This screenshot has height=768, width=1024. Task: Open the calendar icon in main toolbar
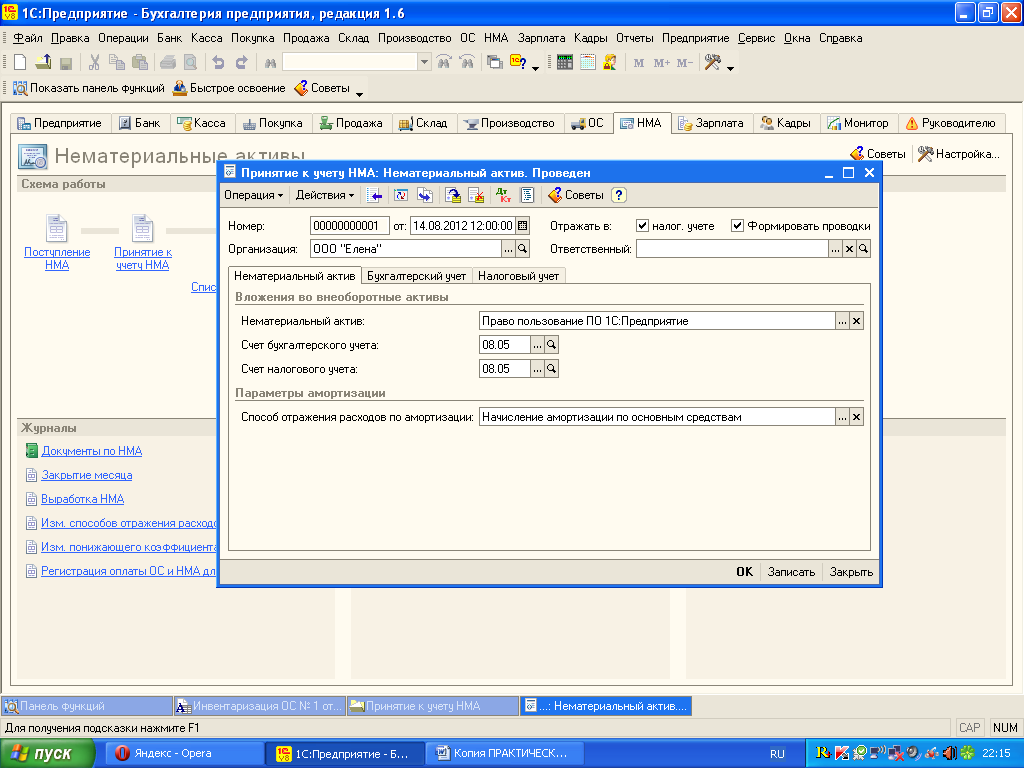(588, 63)
